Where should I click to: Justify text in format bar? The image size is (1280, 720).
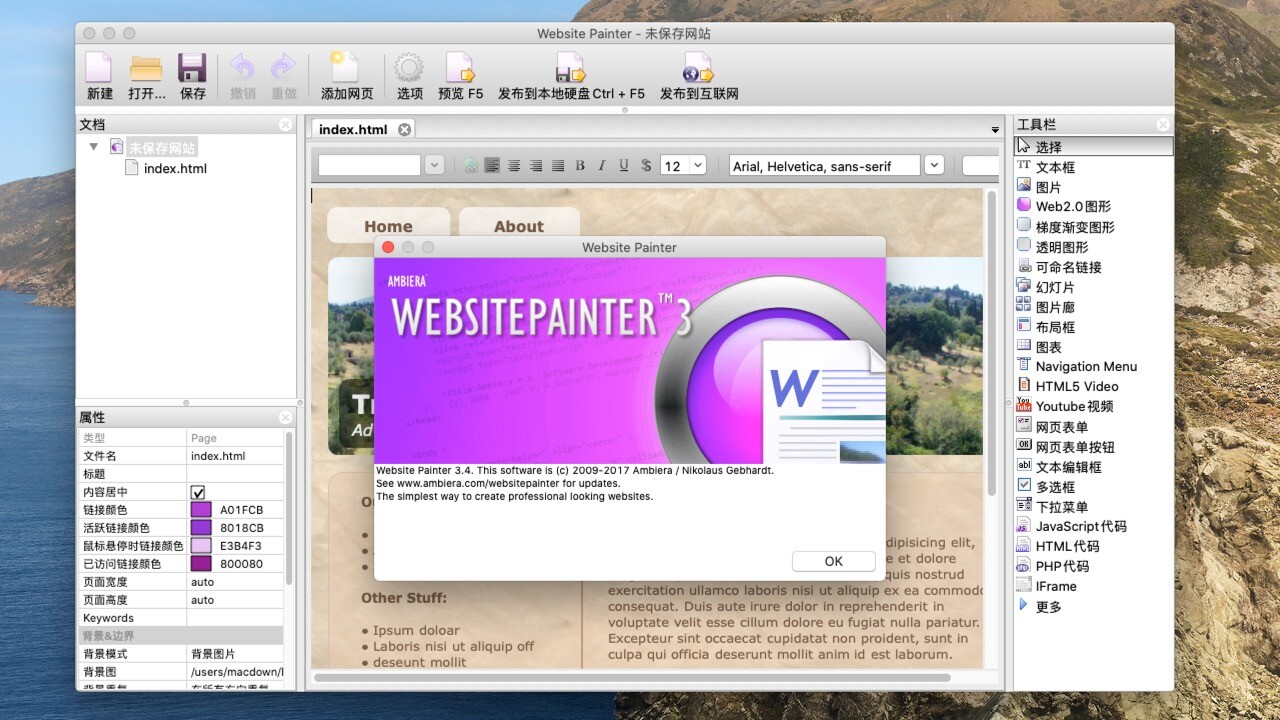[558, 166]
